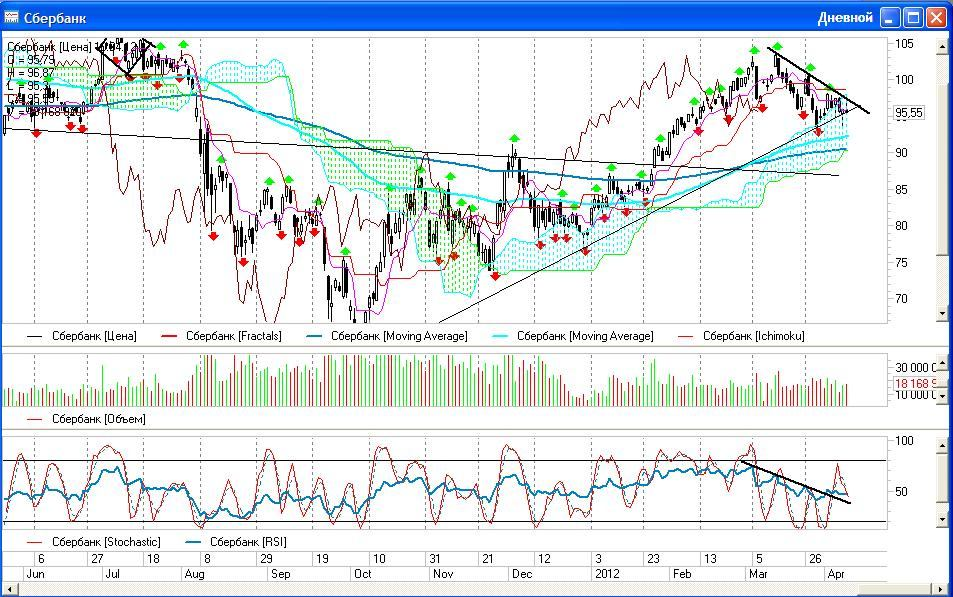Click the Сбербанк window icon in title bar
The height and width of the screenshot is (597, 953).
click(x=11, y=17)
